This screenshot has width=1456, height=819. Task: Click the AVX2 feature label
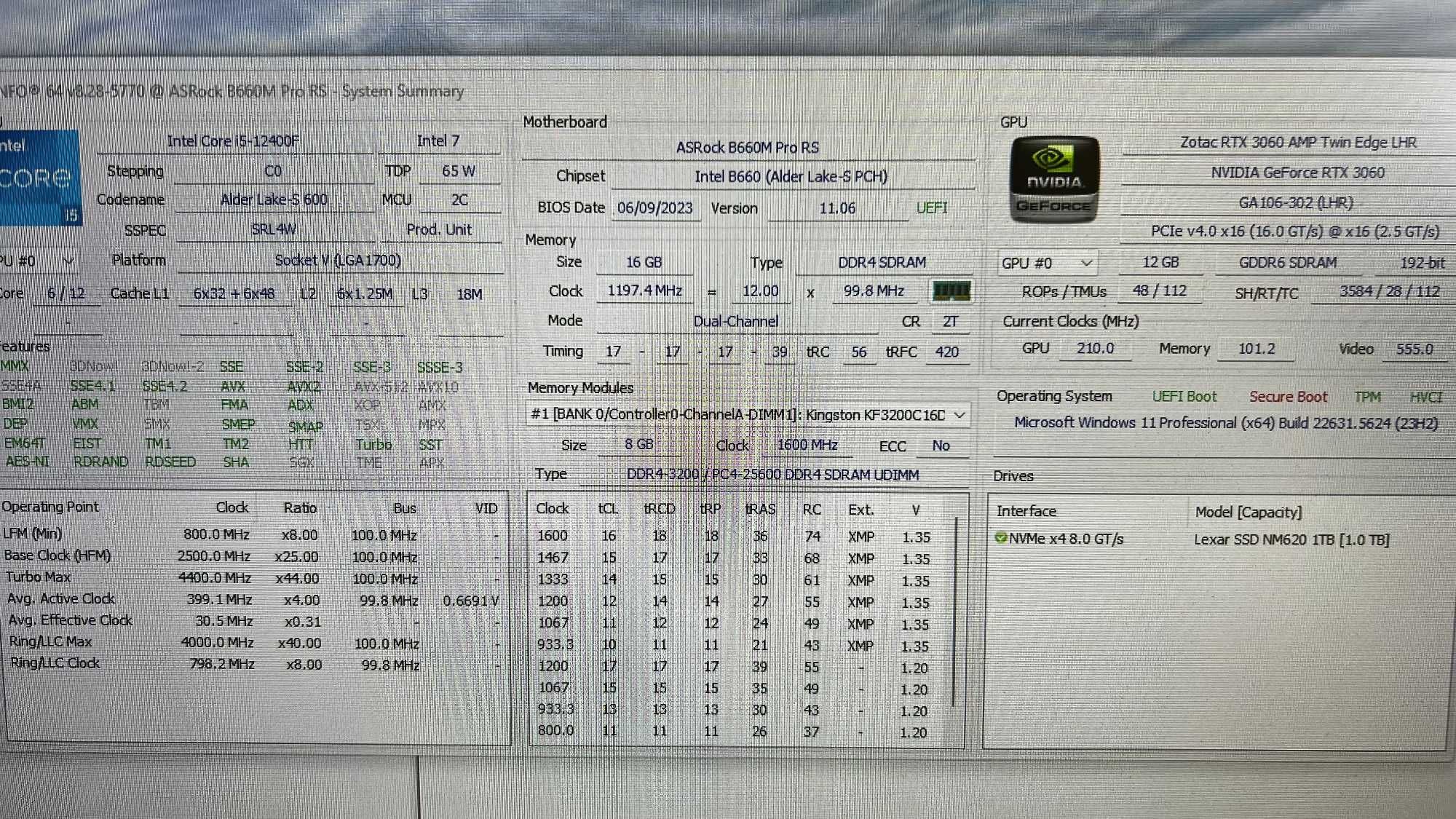click(x=304, y=387)
